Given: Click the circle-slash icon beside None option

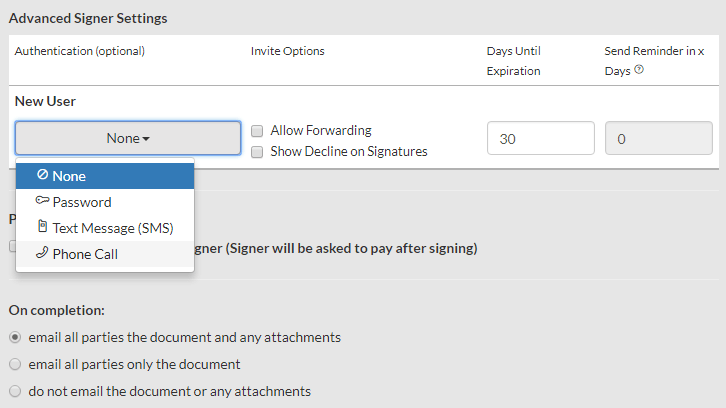Looking at the screenshot, I should click(x=42, y=175).
